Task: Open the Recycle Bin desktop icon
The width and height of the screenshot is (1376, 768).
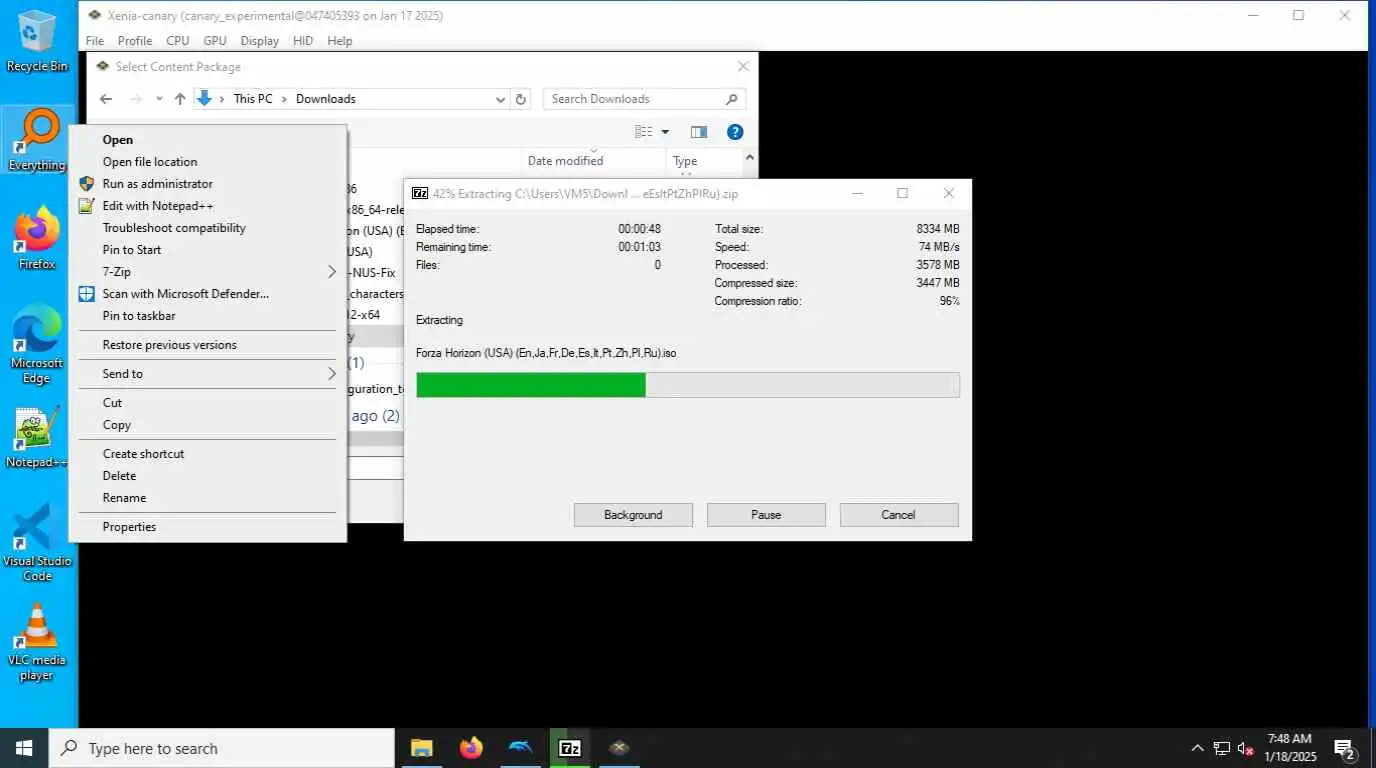Action: (37, 41)
